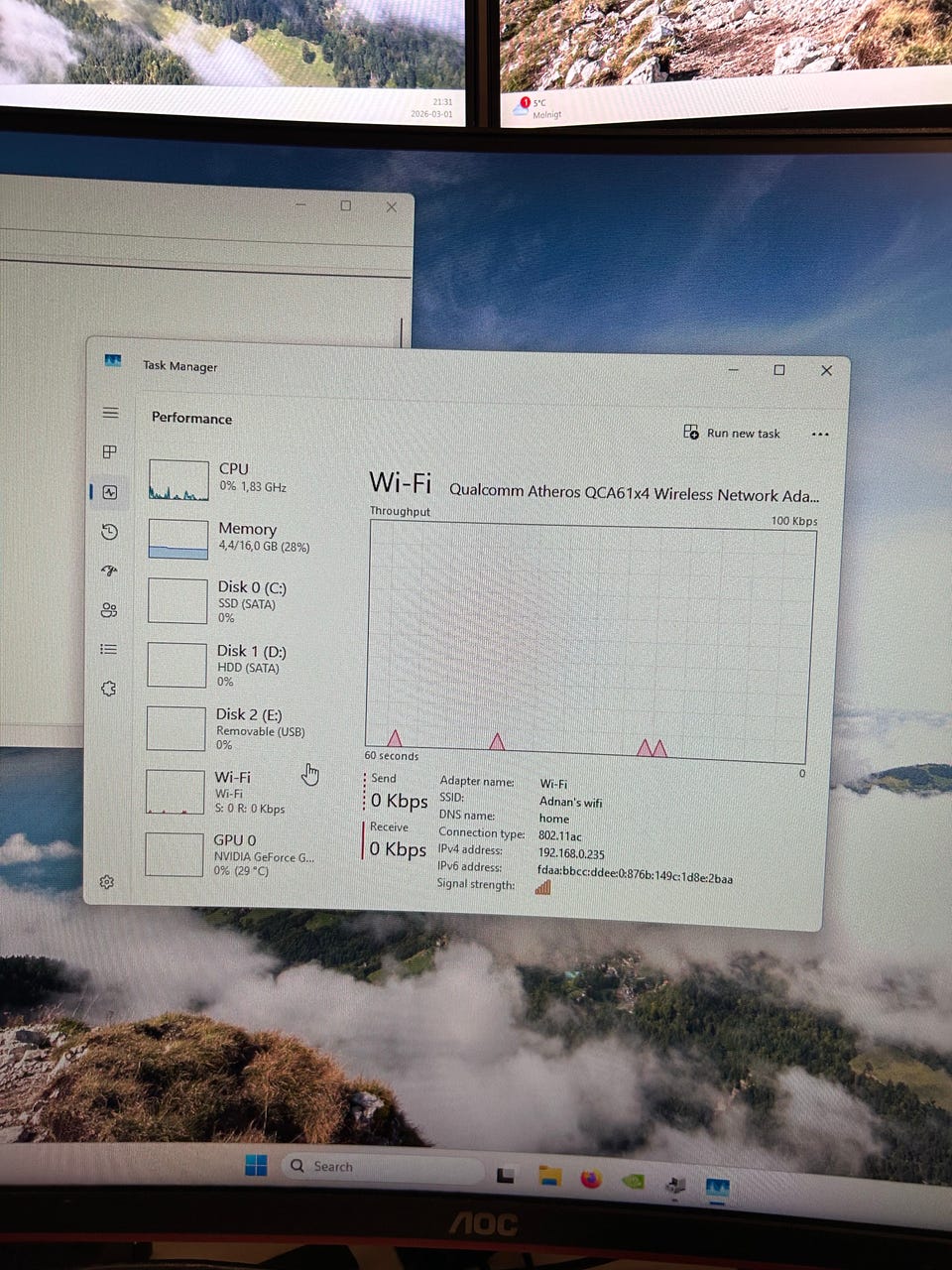This screenshot has height=1270, width=952.
Task: Open the devices icon on taskbar
Action: pyautogui.click(x=676, y=1185)
